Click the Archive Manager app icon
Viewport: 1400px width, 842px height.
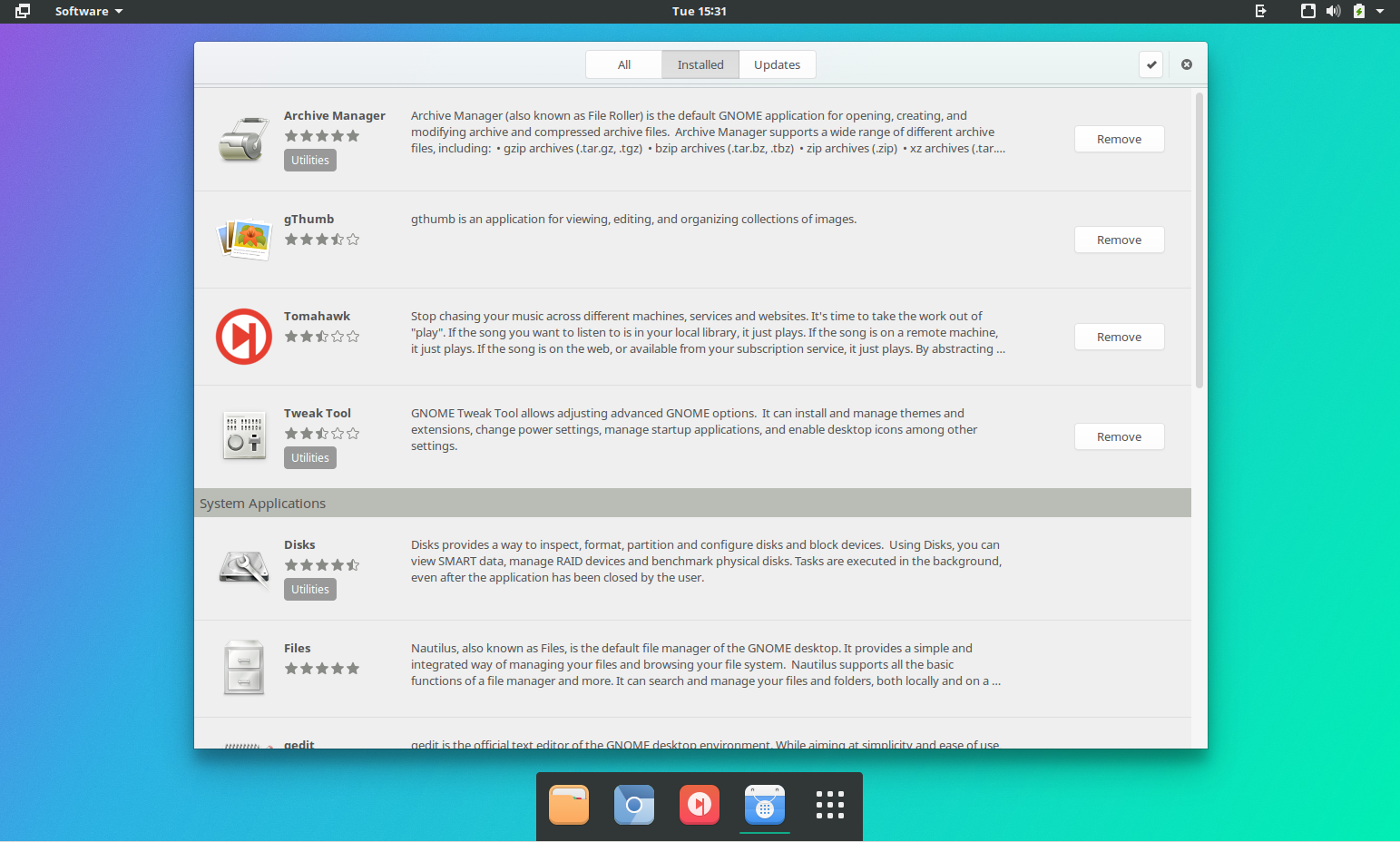tap(244, 140)
